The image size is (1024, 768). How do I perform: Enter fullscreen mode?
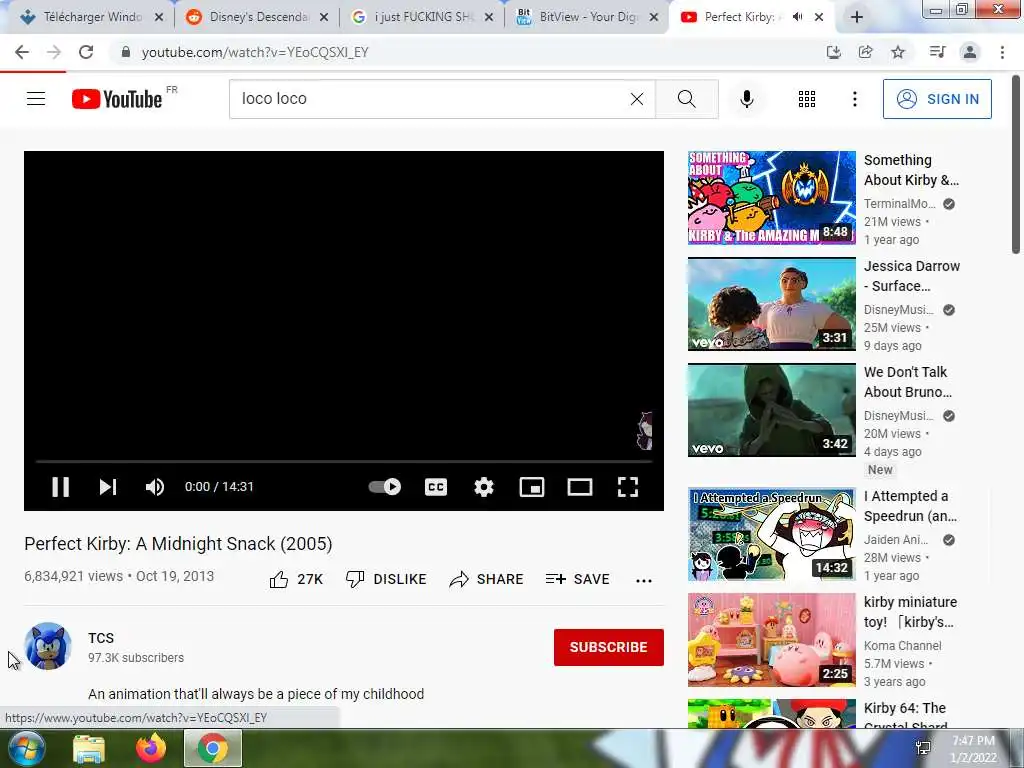click(x=628, y=487)
